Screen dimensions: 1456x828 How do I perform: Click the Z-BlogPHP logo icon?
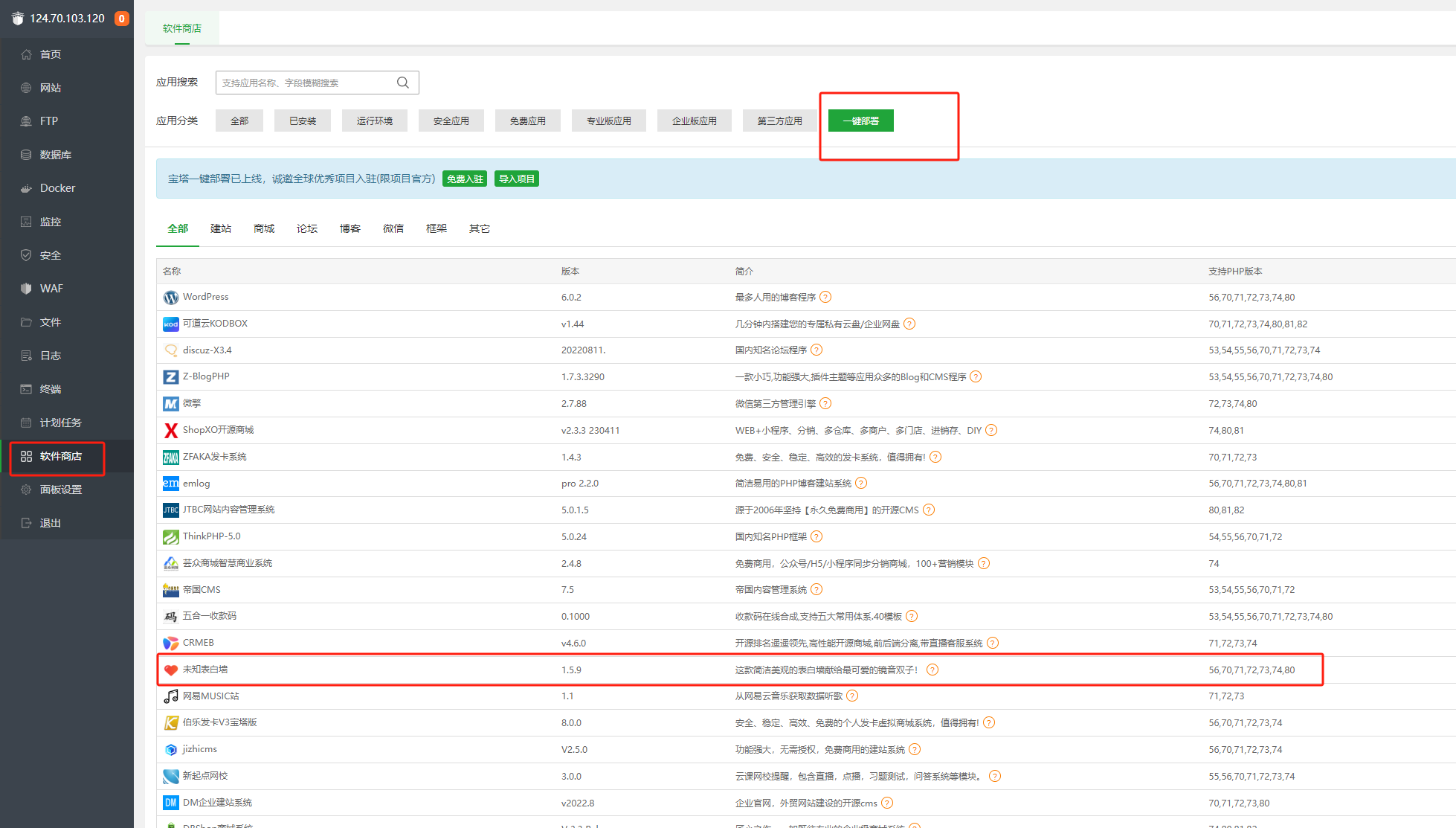click(171, 377)
